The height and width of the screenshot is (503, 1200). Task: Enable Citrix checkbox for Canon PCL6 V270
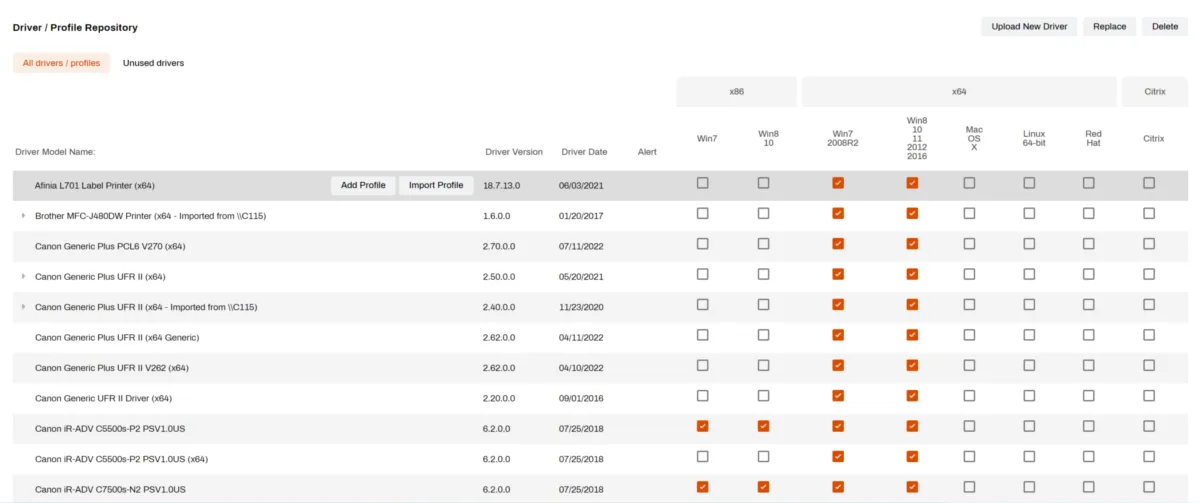[1149, 244]
